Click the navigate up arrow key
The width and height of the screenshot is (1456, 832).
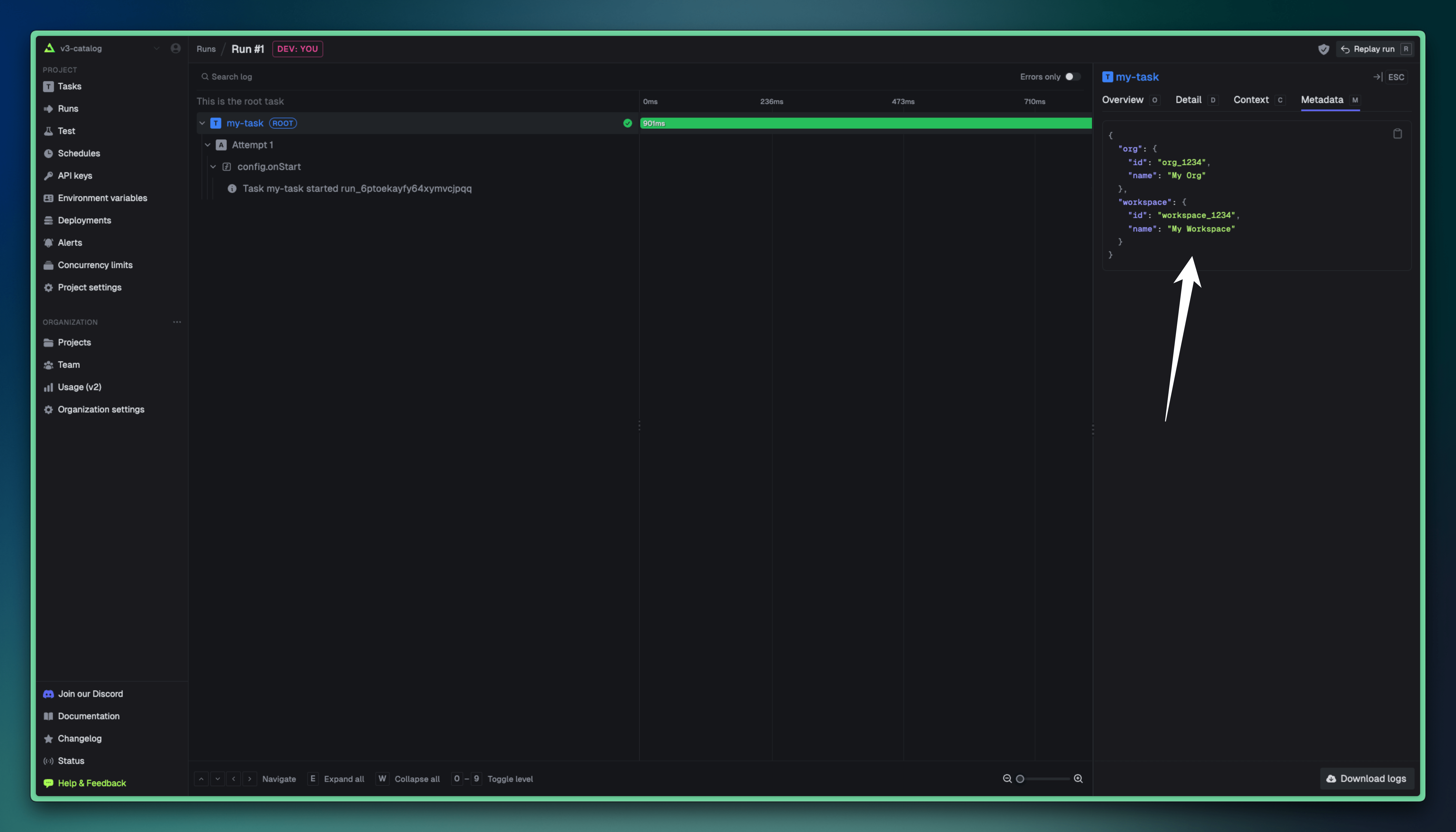tap(201, 778)
